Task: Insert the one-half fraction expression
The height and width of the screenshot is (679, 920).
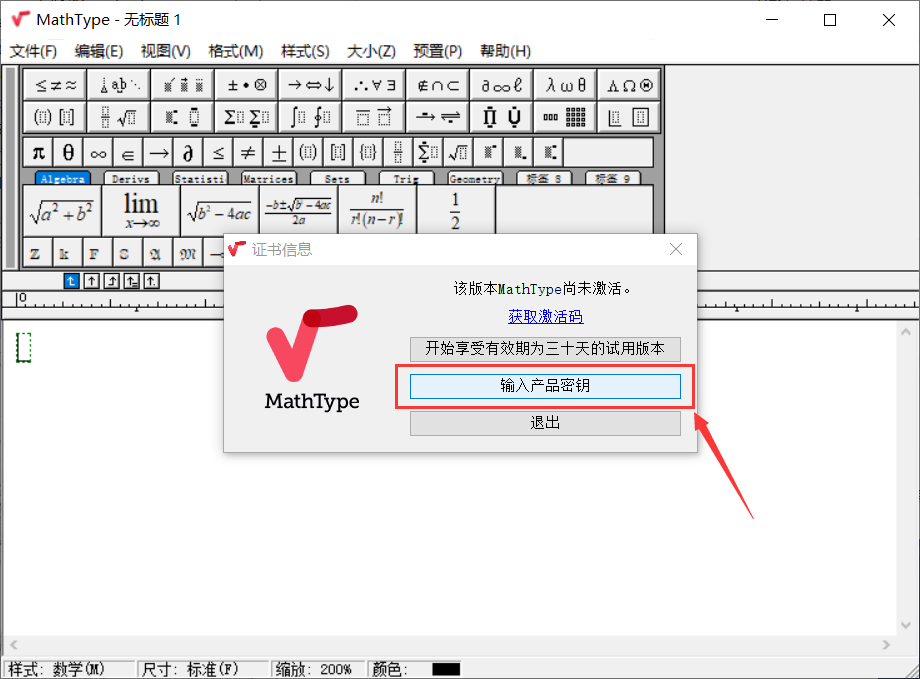Action: coord(455,211)
